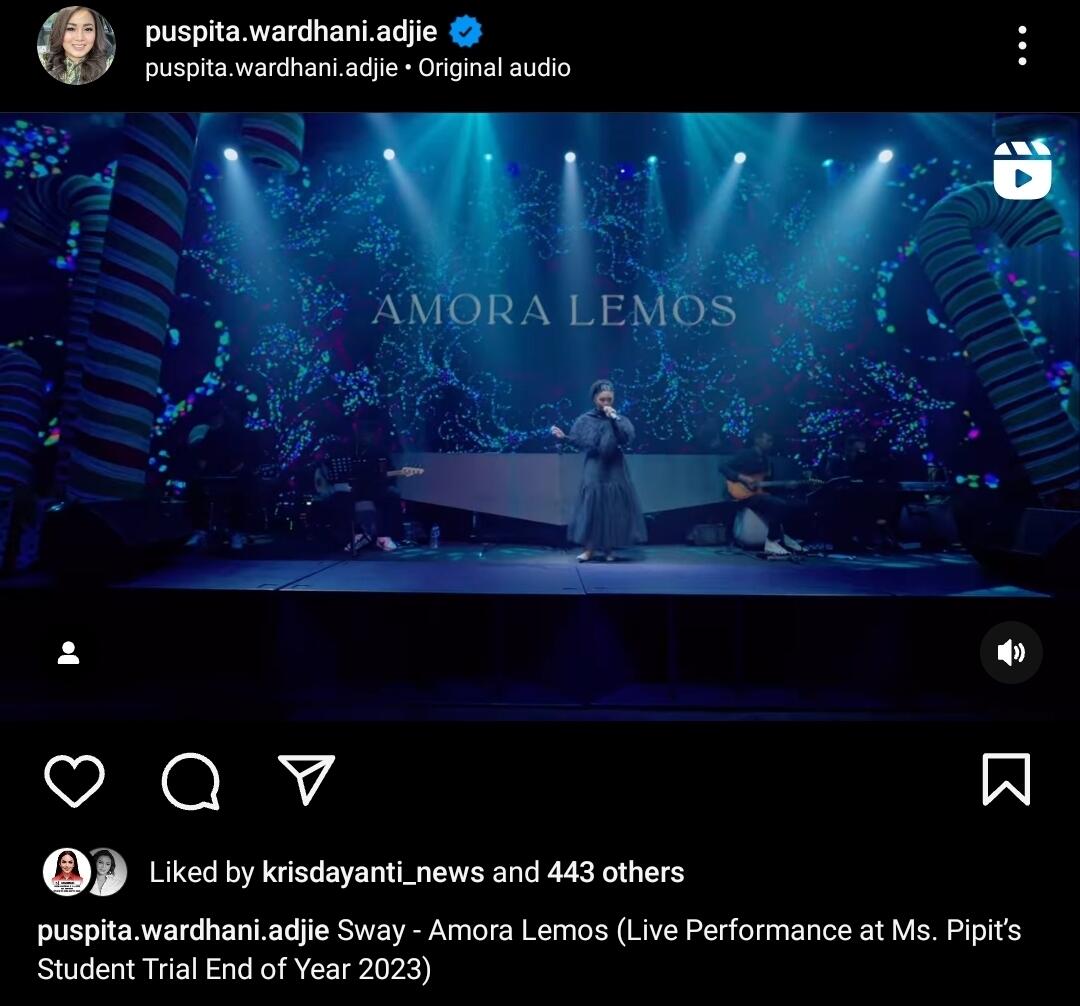
Task: View the 443 others likes list
Action: tap(616, 872)
